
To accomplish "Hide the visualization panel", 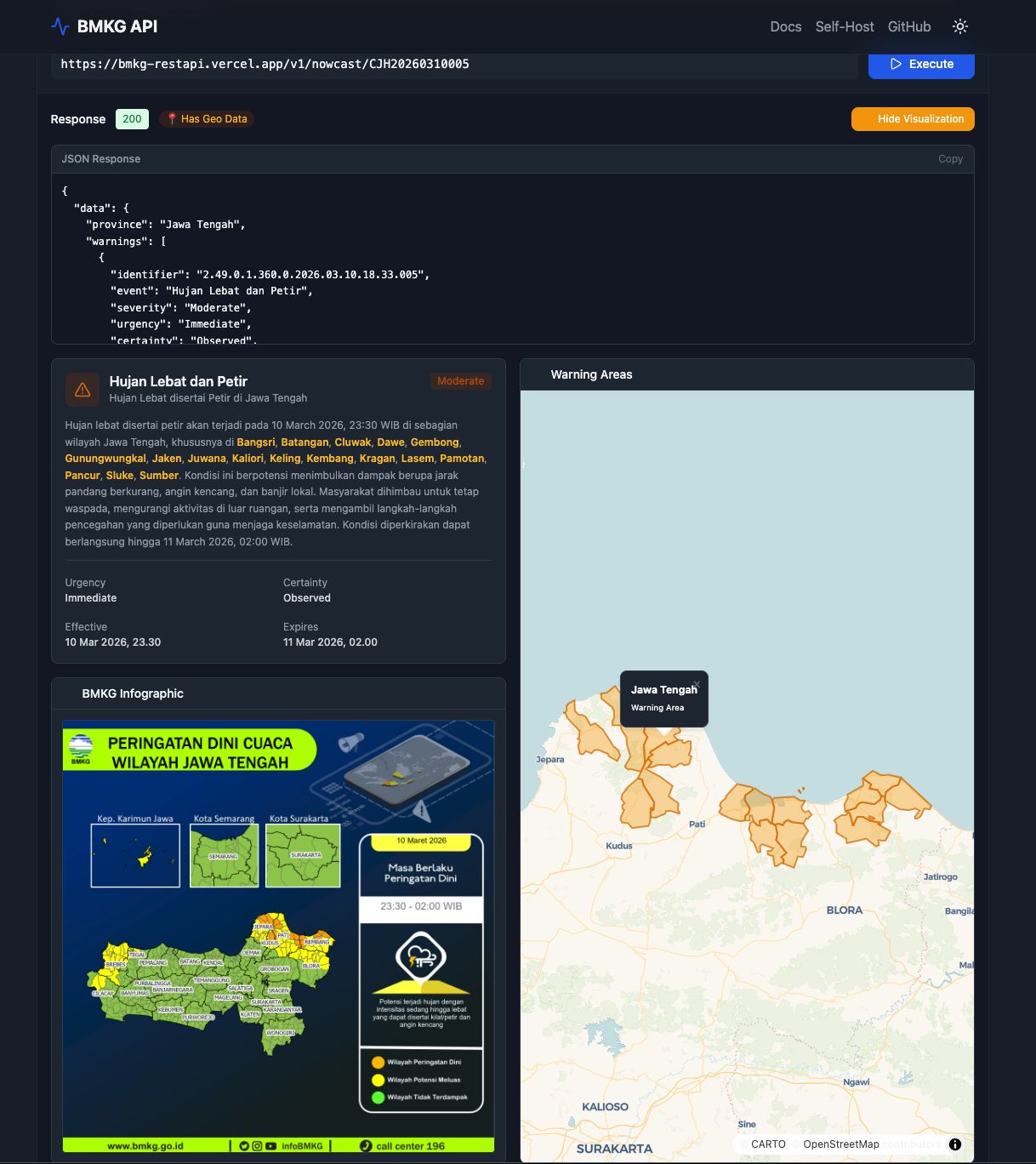I will tap(913, 119).
